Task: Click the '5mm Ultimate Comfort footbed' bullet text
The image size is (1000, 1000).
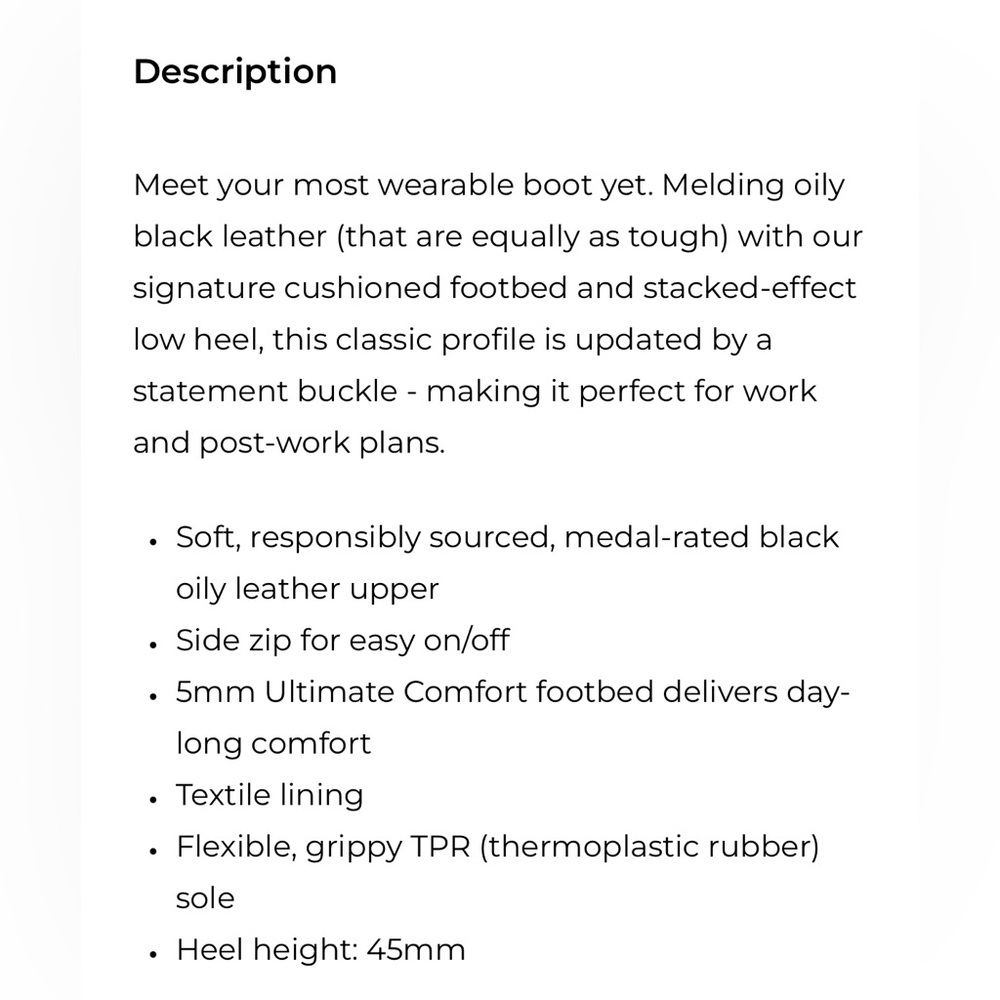Action: [x=415, y=692]
